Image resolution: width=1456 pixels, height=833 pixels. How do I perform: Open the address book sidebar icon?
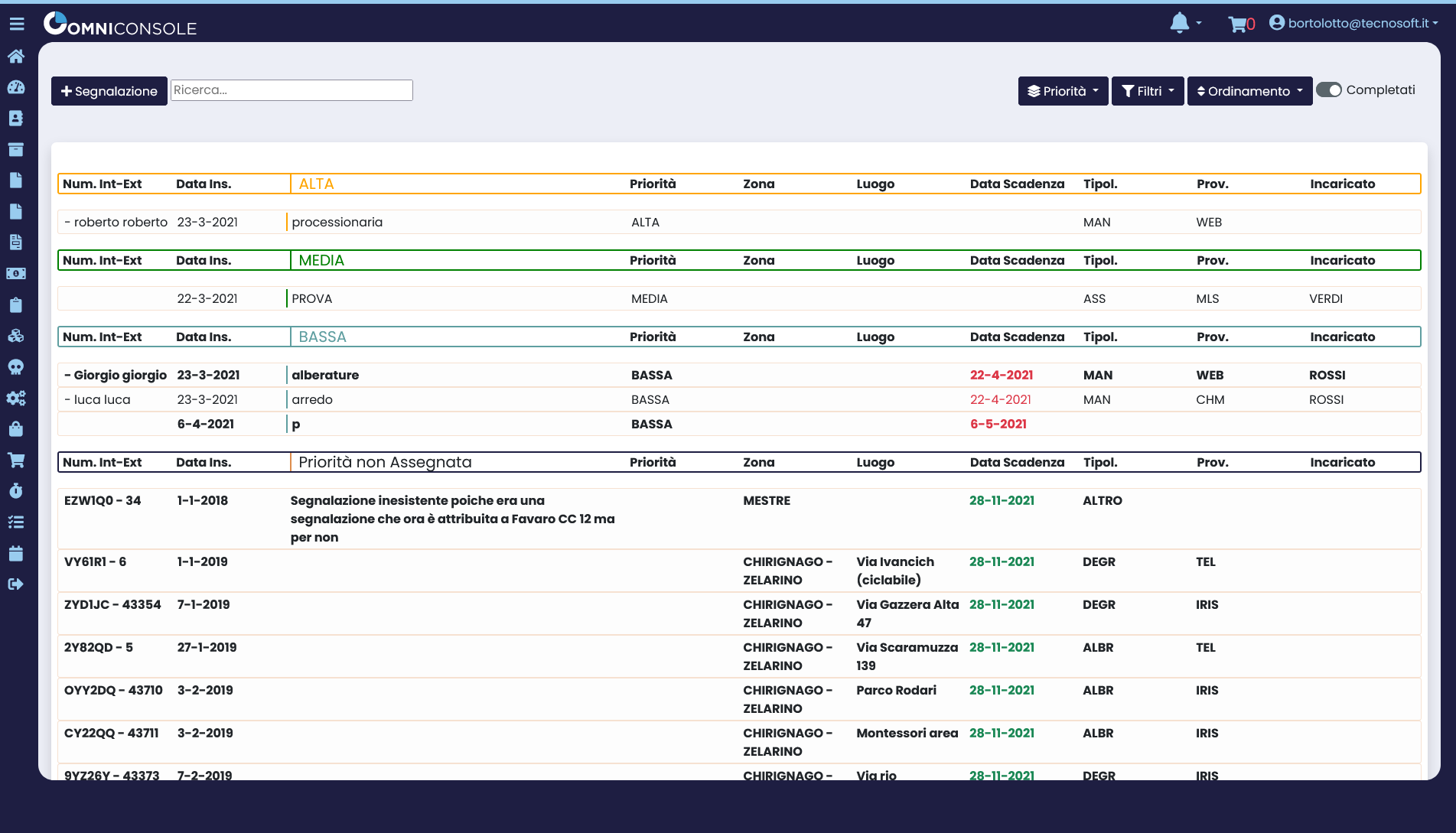pos(16,119)
